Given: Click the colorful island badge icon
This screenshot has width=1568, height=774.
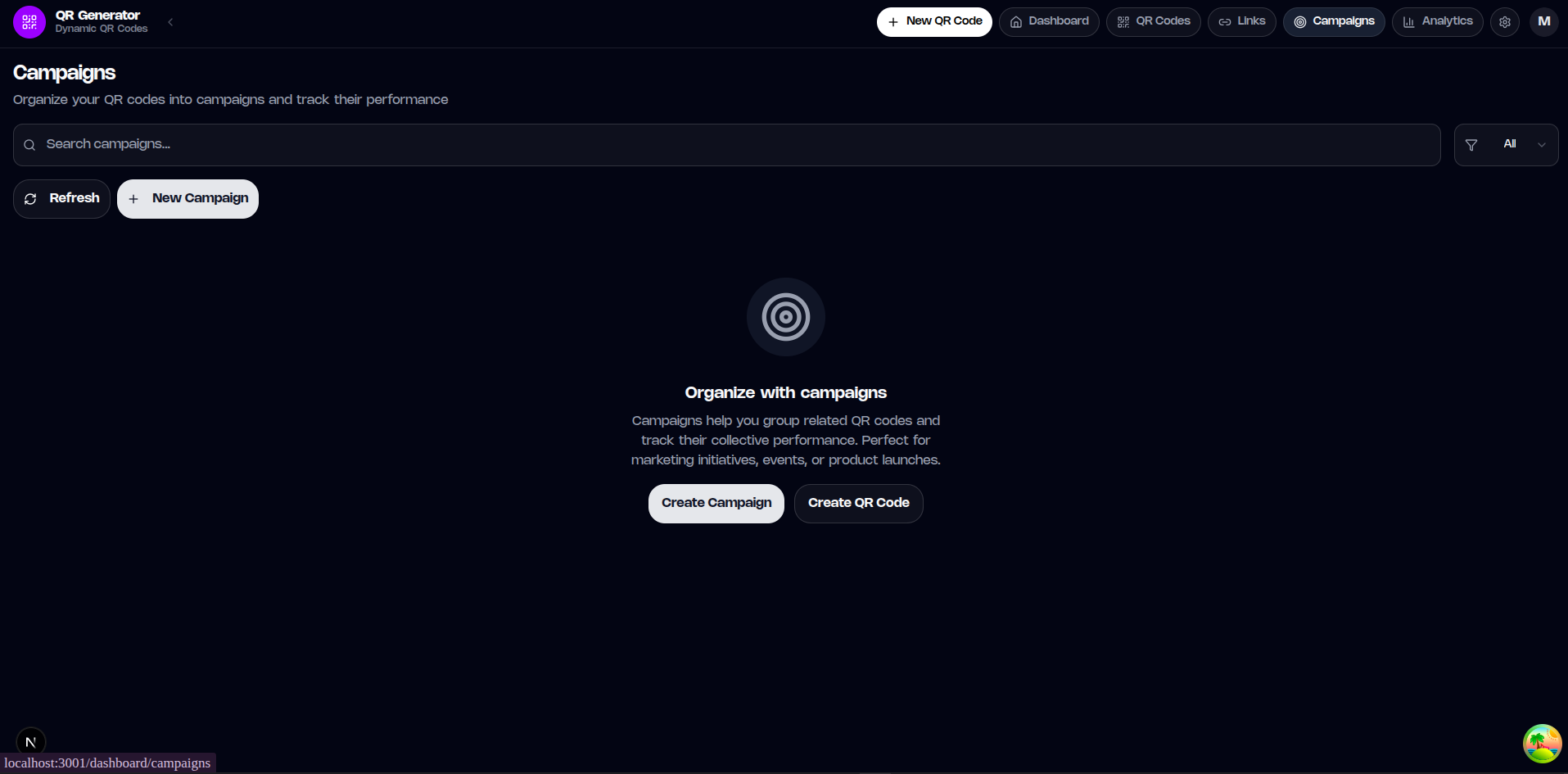Looking at the screenshot, I should point(1542,744).
